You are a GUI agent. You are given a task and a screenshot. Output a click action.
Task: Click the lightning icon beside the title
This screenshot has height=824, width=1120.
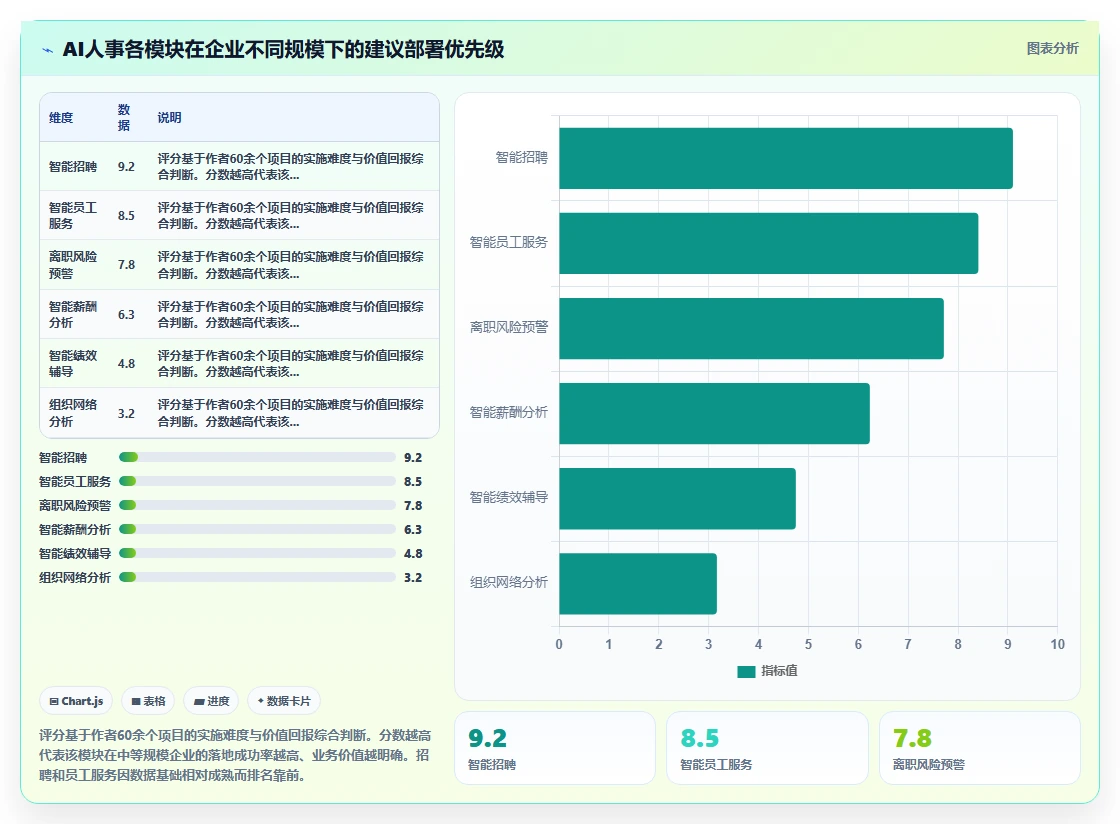coord(48,50)
